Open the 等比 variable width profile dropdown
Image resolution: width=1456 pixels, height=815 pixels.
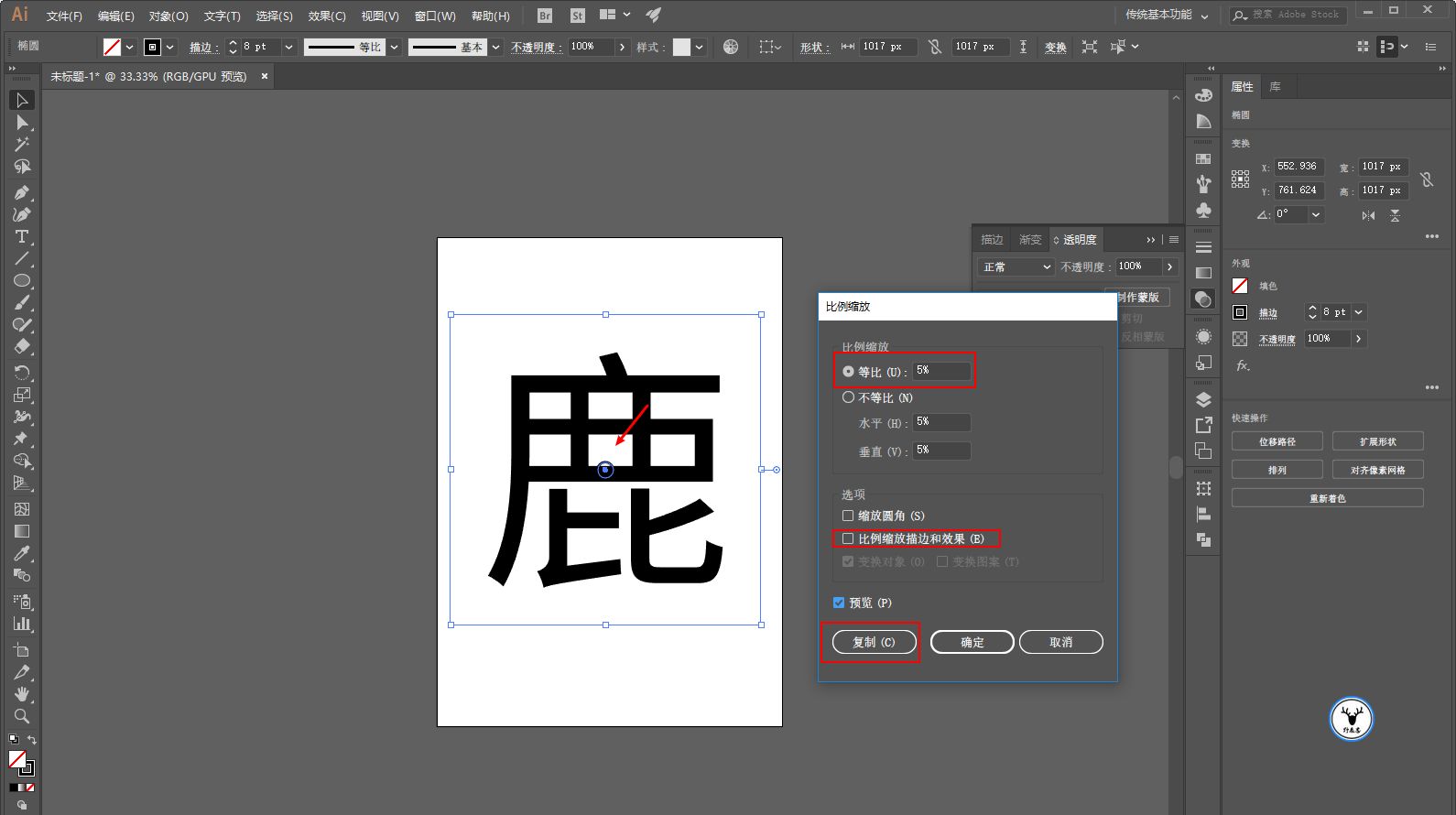(395, 47)
